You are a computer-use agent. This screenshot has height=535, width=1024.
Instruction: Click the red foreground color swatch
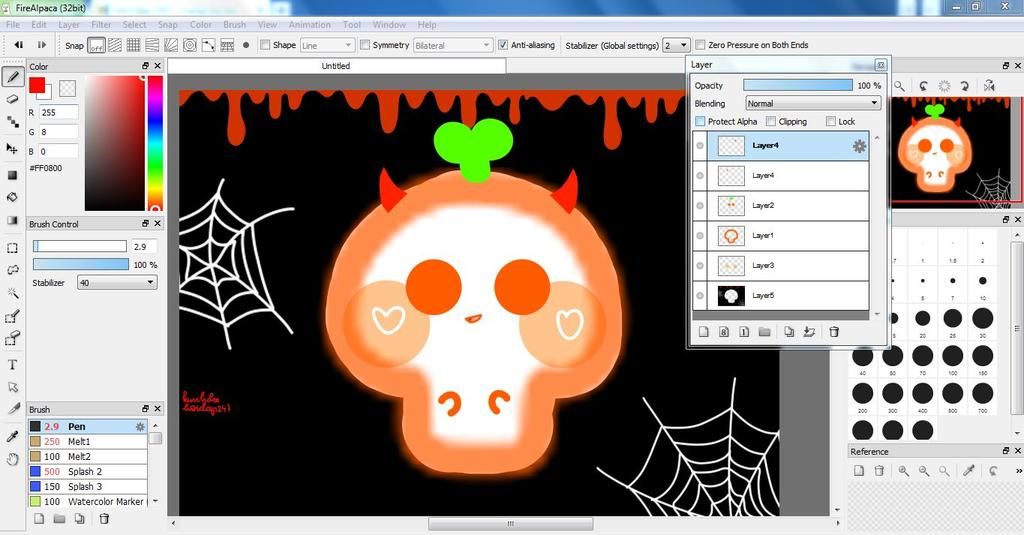click(x=37, y=85)
